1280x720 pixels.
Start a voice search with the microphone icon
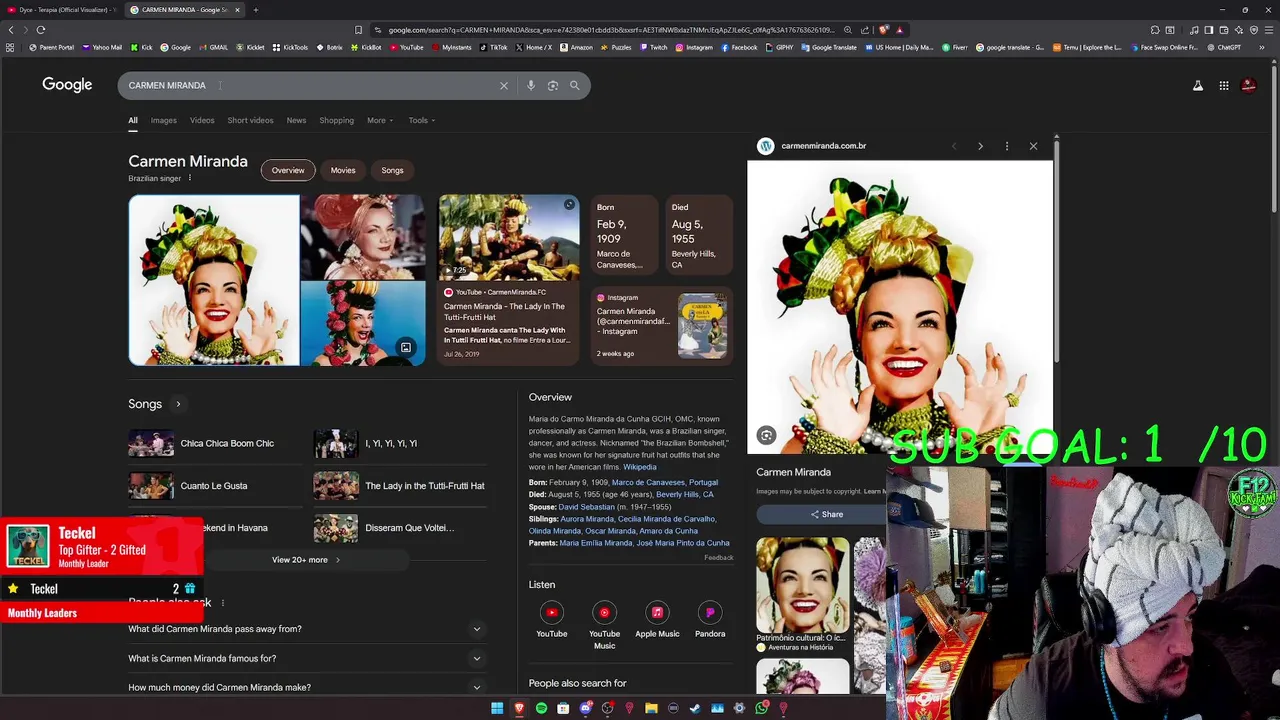[x=531, y=86]
